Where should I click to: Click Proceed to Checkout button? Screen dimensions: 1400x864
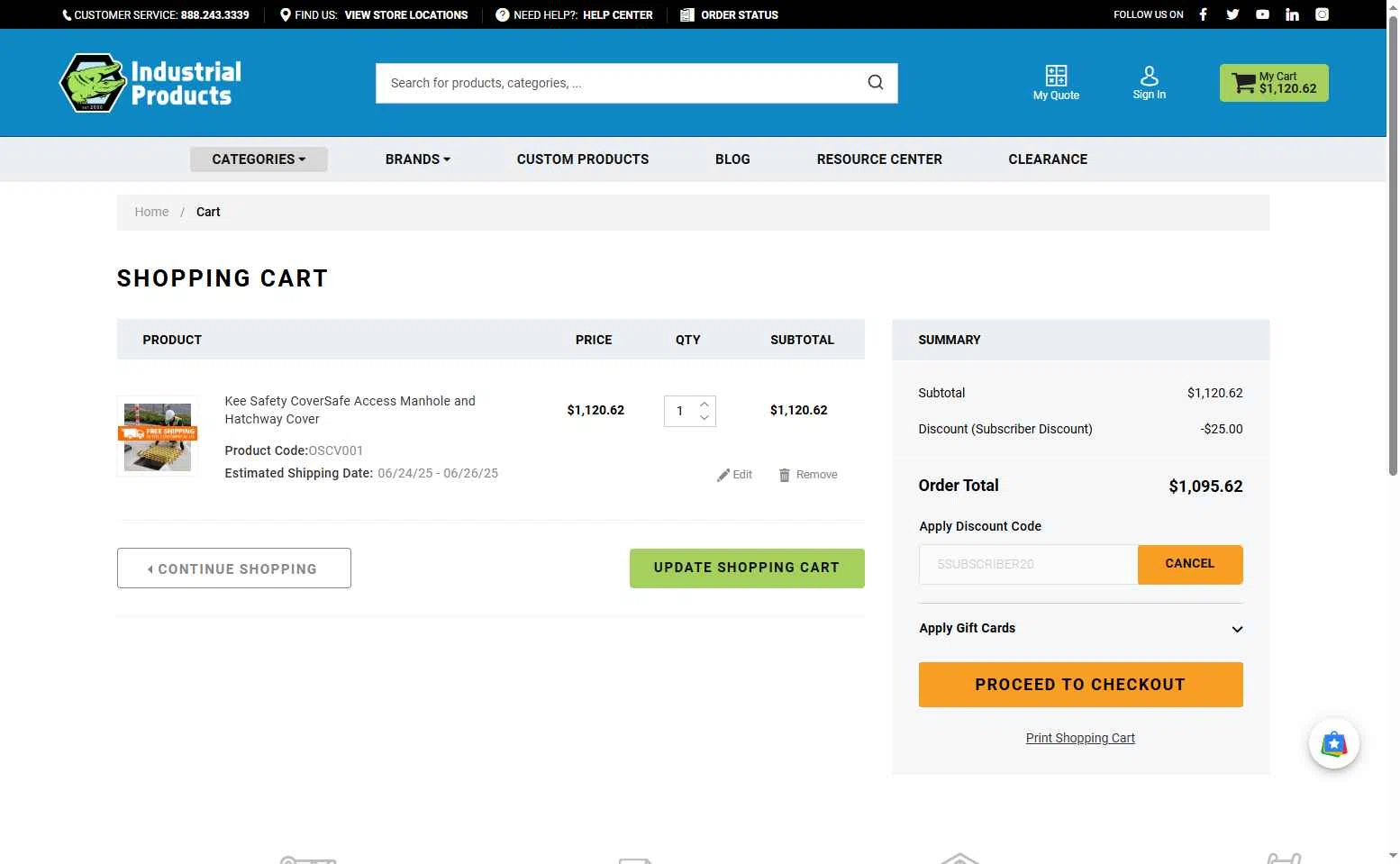1080,685
